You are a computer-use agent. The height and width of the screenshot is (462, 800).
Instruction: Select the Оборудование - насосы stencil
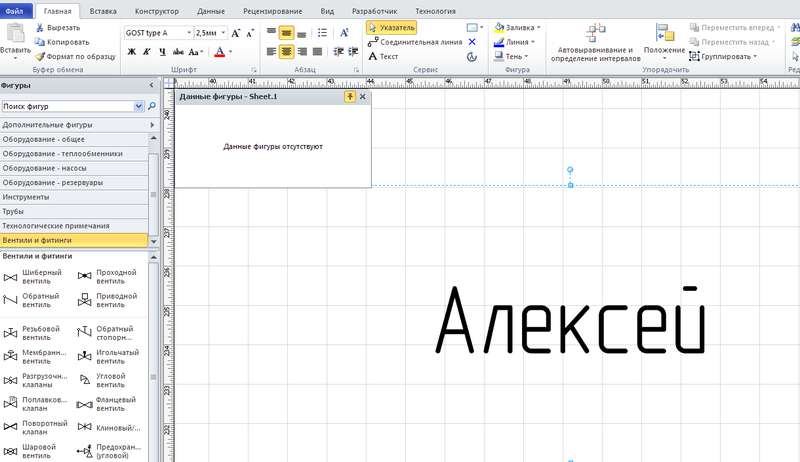click(x=74, y=168)
